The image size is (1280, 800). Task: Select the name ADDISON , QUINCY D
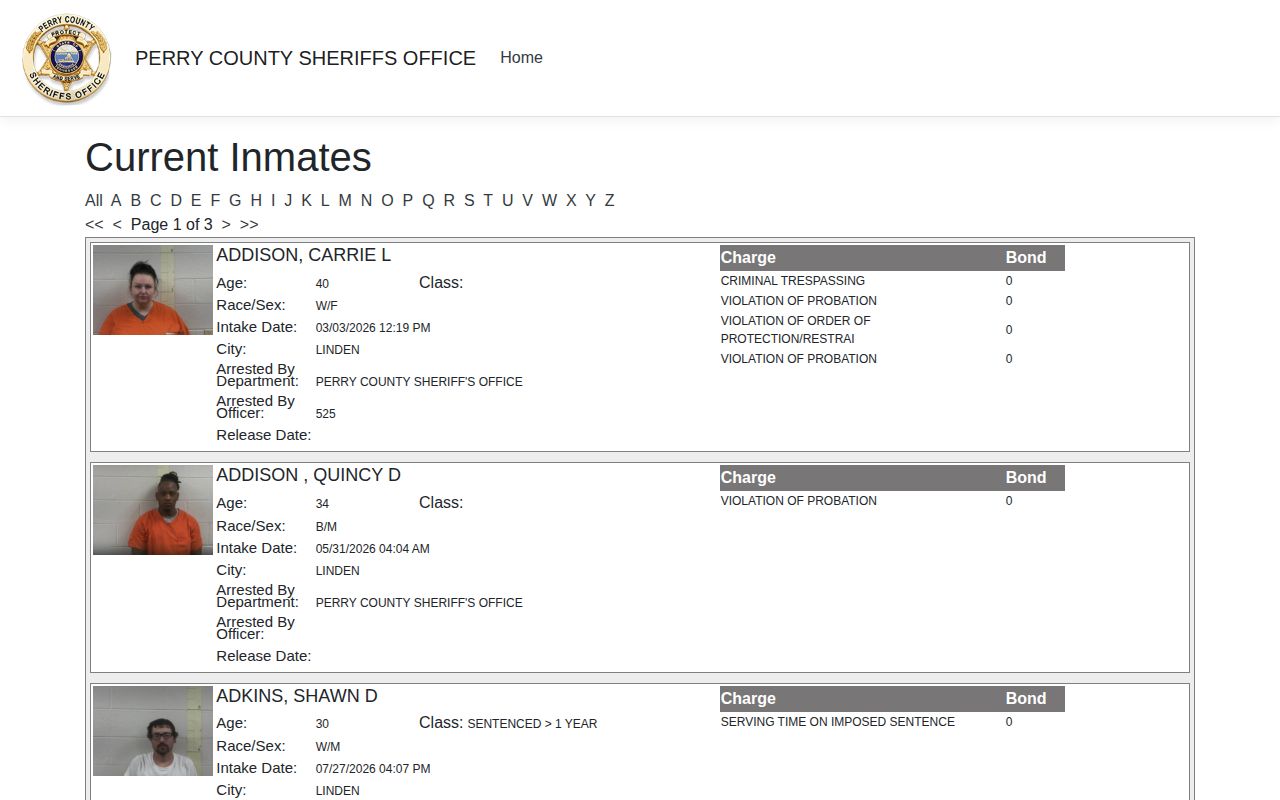pos(308,475)
